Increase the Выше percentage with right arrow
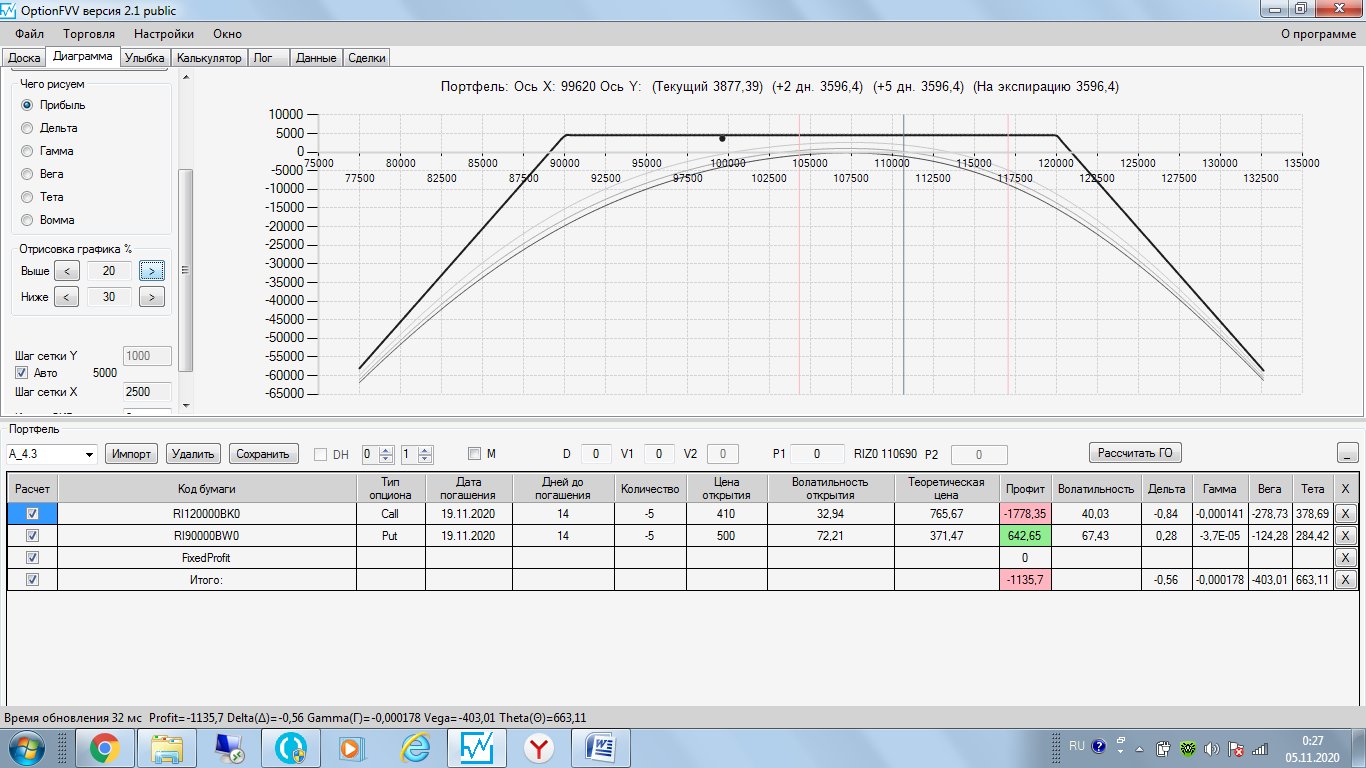Viewport: 1366px width, 768px height. point(152,270)
